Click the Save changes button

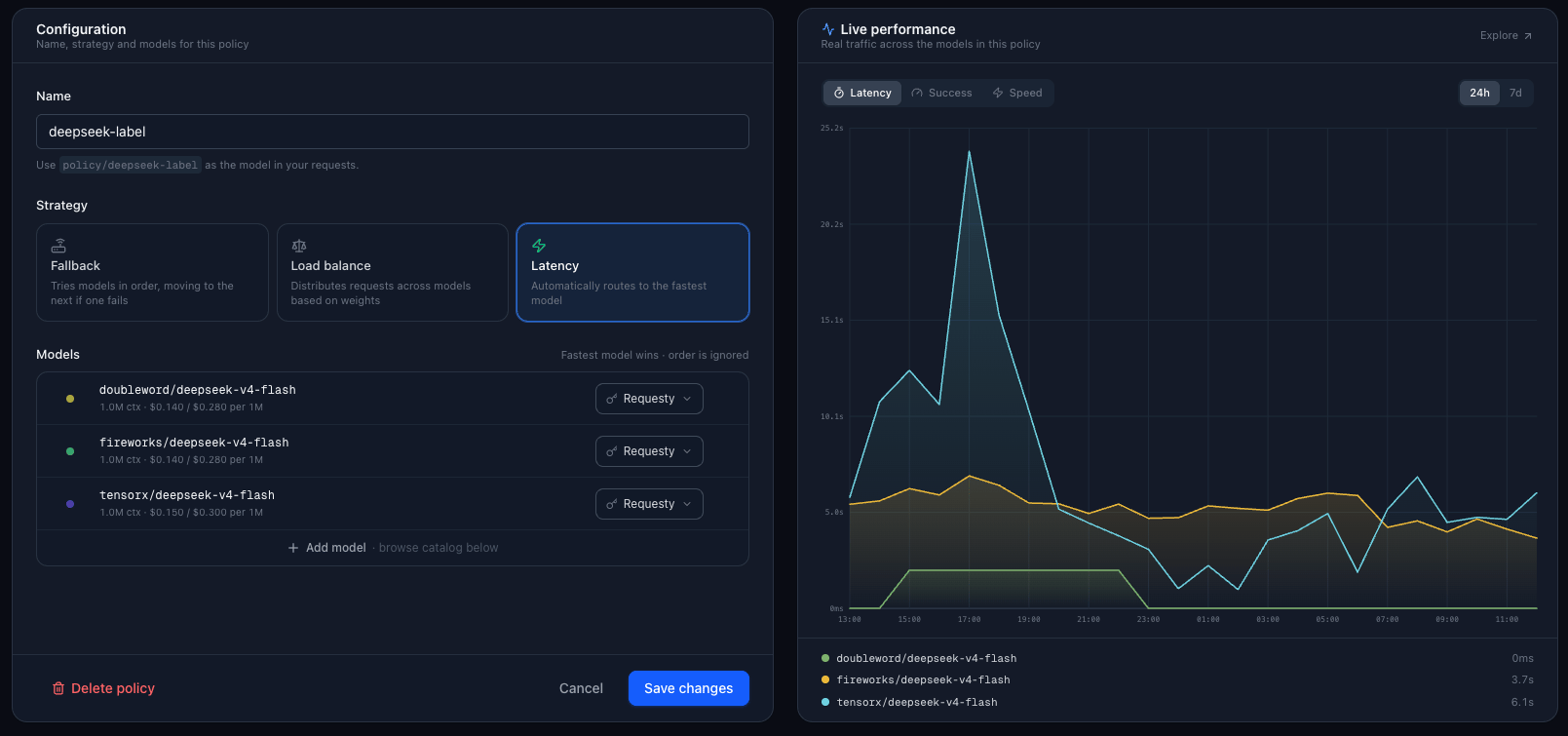689,688
